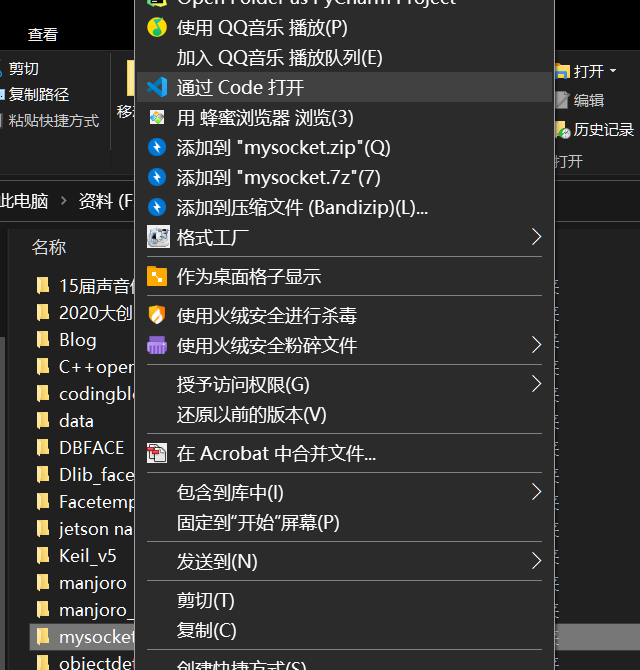This screenshot has width=640, height=670.
Task: Choose 使用火绒安全进行杀毒
Action: (x=344, y=315)
